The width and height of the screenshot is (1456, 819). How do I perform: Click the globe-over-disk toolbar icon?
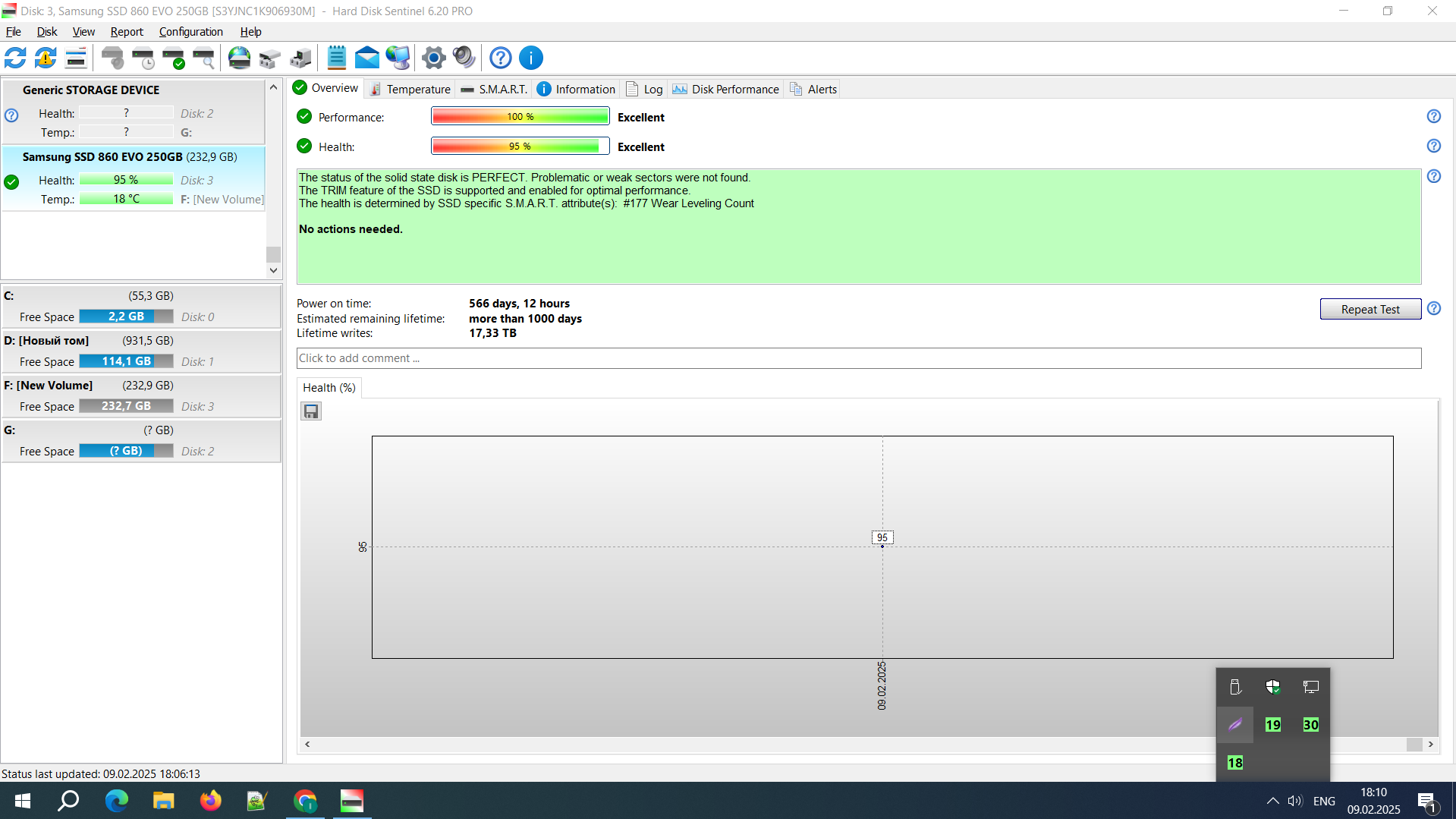click(240, 58)
